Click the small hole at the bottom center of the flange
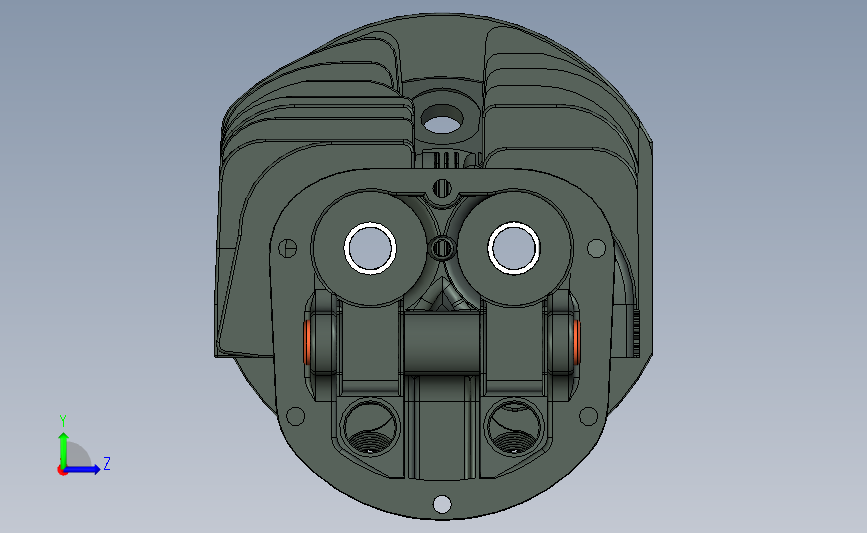Screen dimensions: 867x533 point(442,504)
